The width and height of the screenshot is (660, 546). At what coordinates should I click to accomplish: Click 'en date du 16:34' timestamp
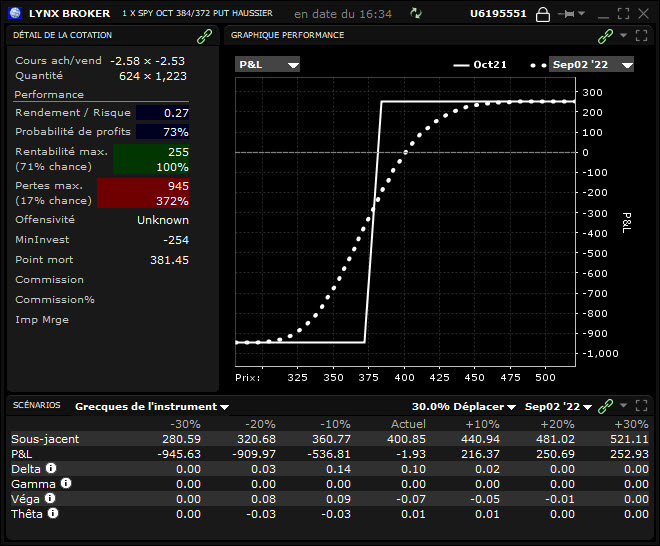pyautogui.click(x=343, y=14)
